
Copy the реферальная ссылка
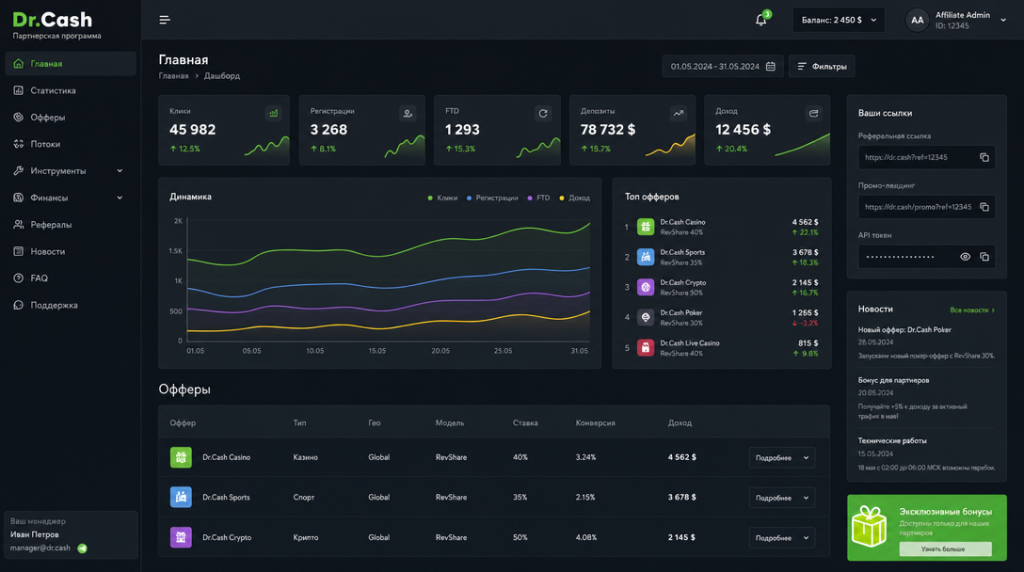(984, 157)
